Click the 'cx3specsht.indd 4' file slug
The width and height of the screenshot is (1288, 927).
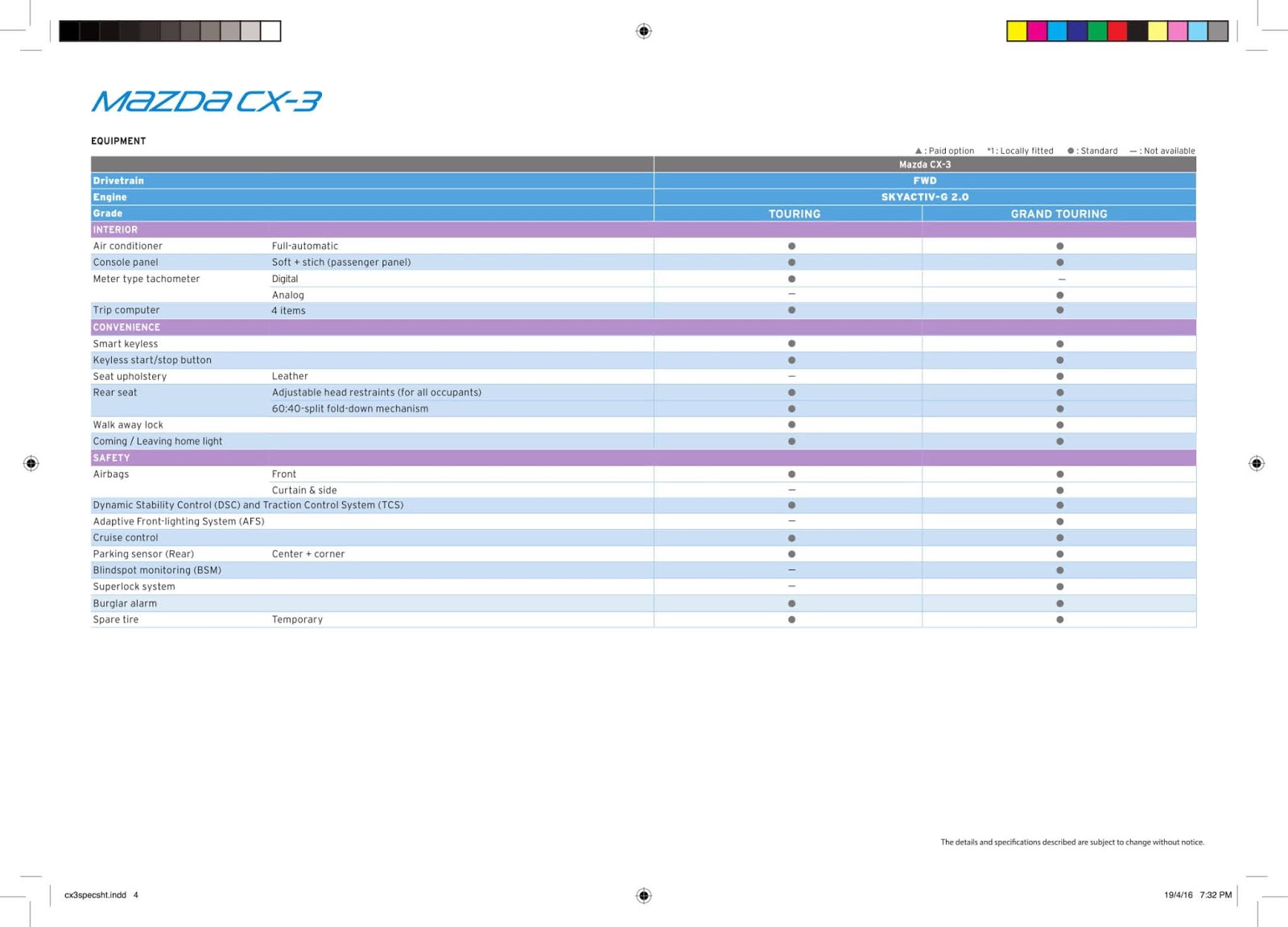pyautogui.click(x=101, y=895)
